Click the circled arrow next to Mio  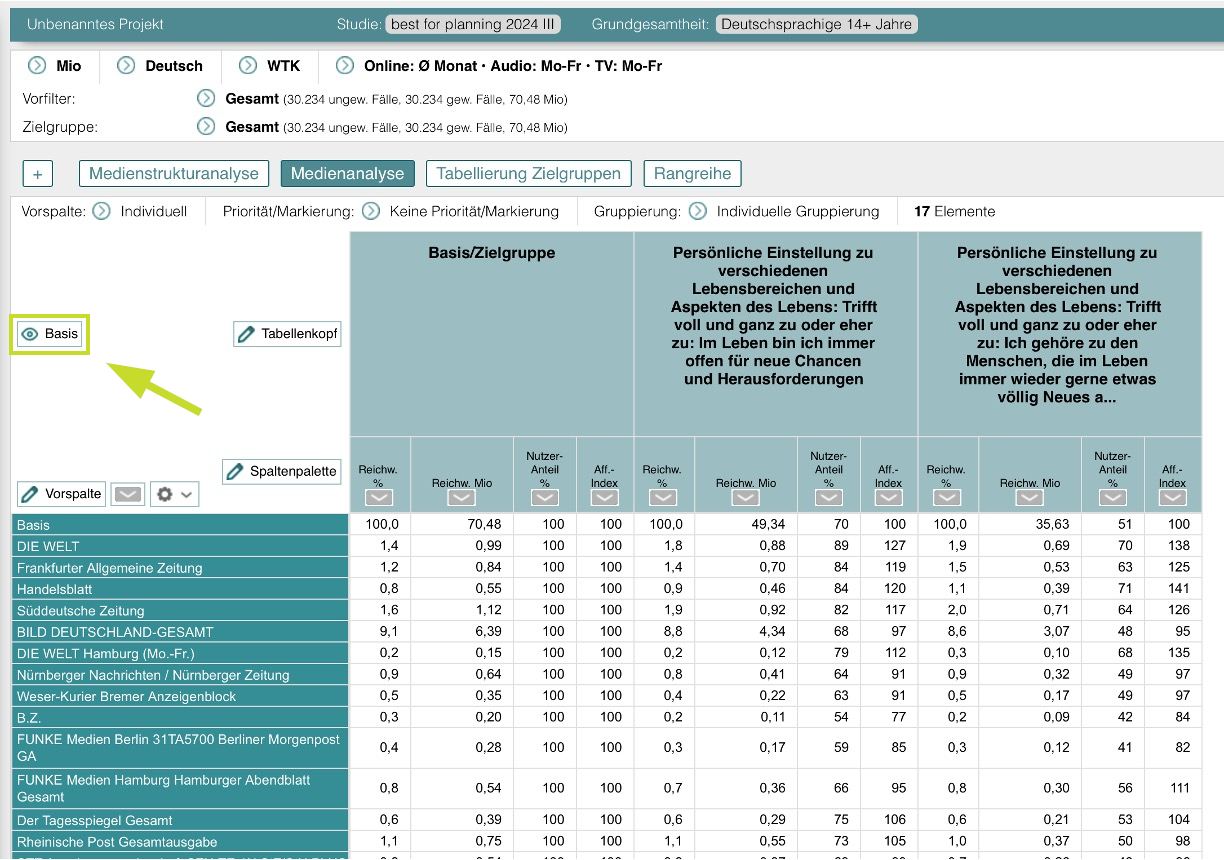pyautogui.click(x=37, y=66)
